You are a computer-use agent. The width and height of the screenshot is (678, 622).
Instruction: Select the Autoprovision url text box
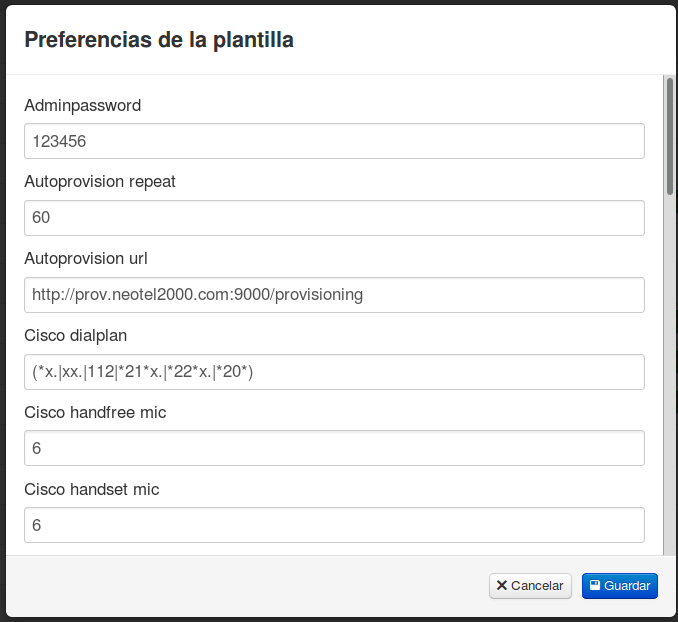tap(334, 295)
